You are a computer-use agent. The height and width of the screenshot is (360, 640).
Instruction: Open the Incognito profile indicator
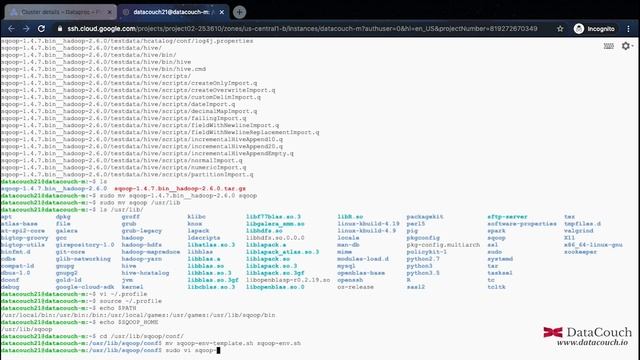594,29
